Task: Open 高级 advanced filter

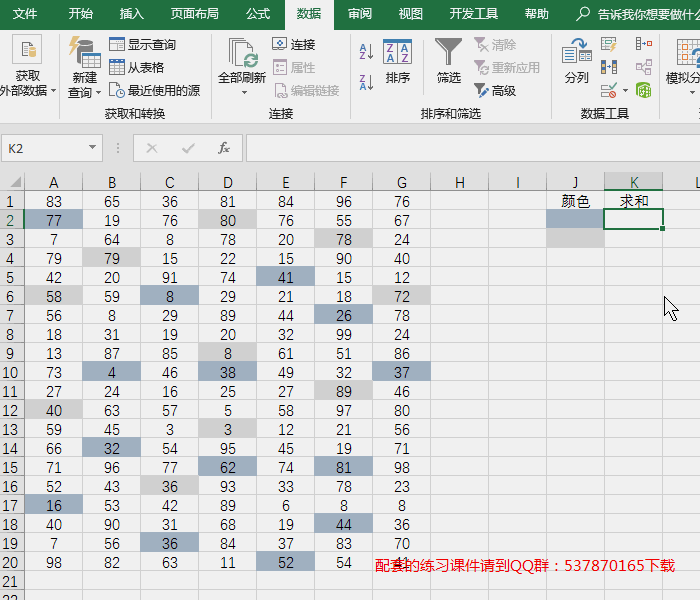Action: [x=495, y=91]
